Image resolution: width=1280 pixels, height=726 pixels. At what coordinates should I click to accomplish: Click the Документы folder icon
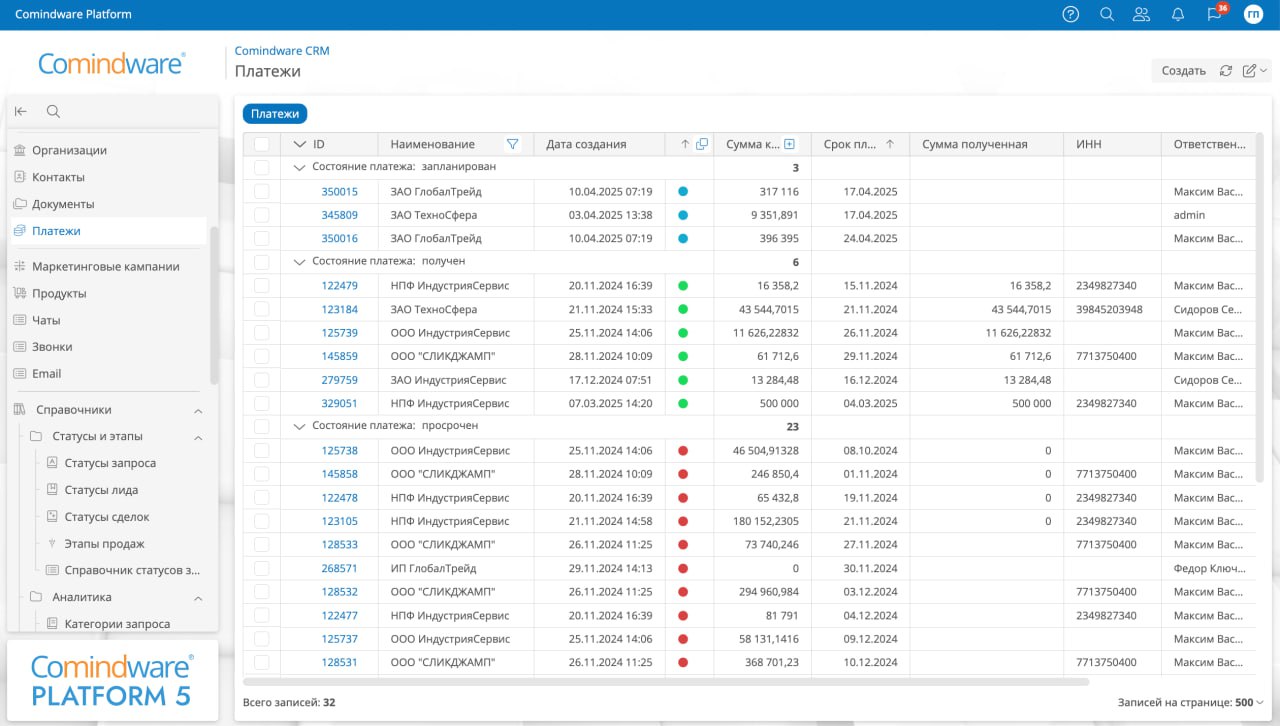19,204
